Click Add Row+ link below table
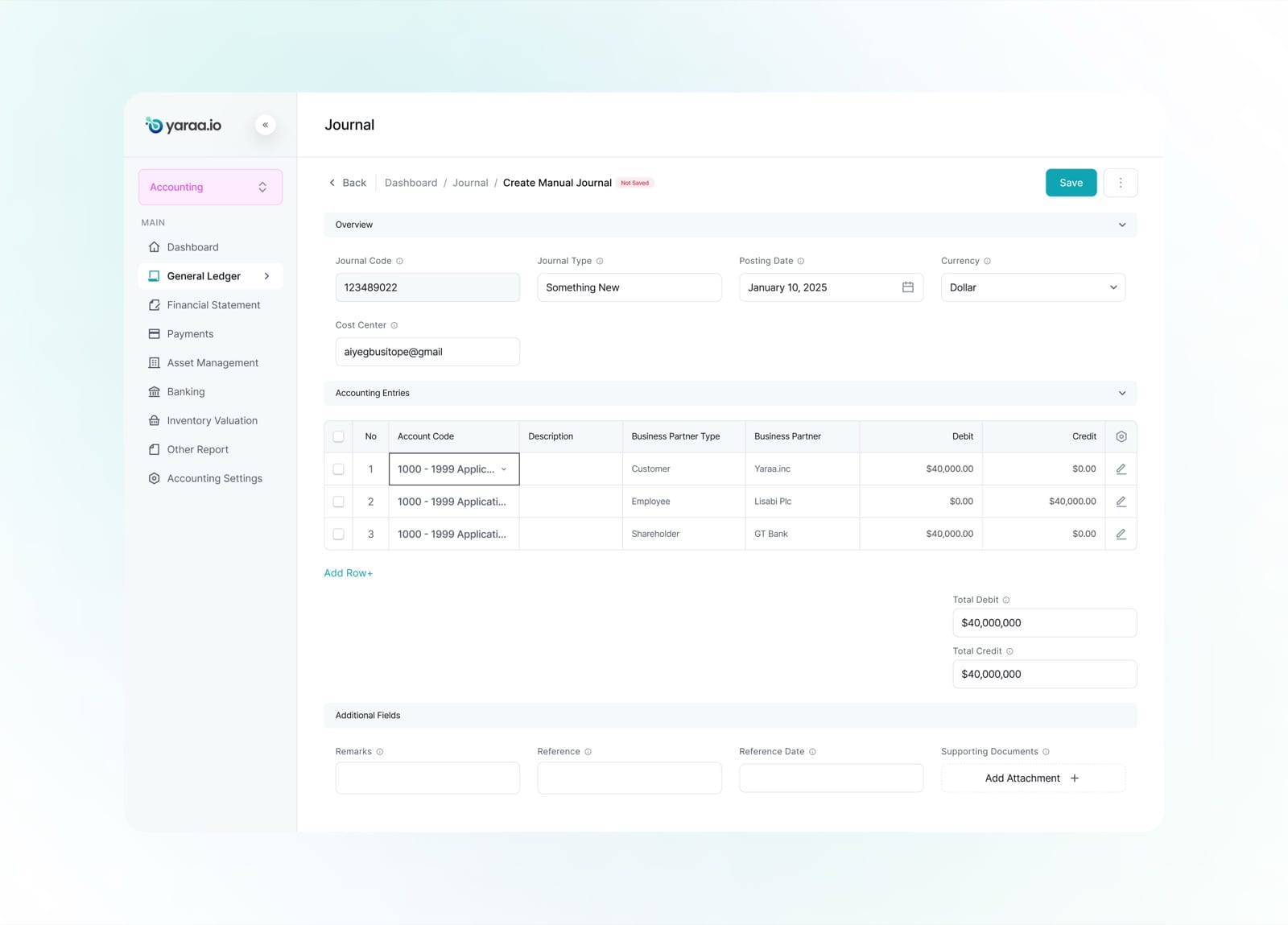 [349, 573]
